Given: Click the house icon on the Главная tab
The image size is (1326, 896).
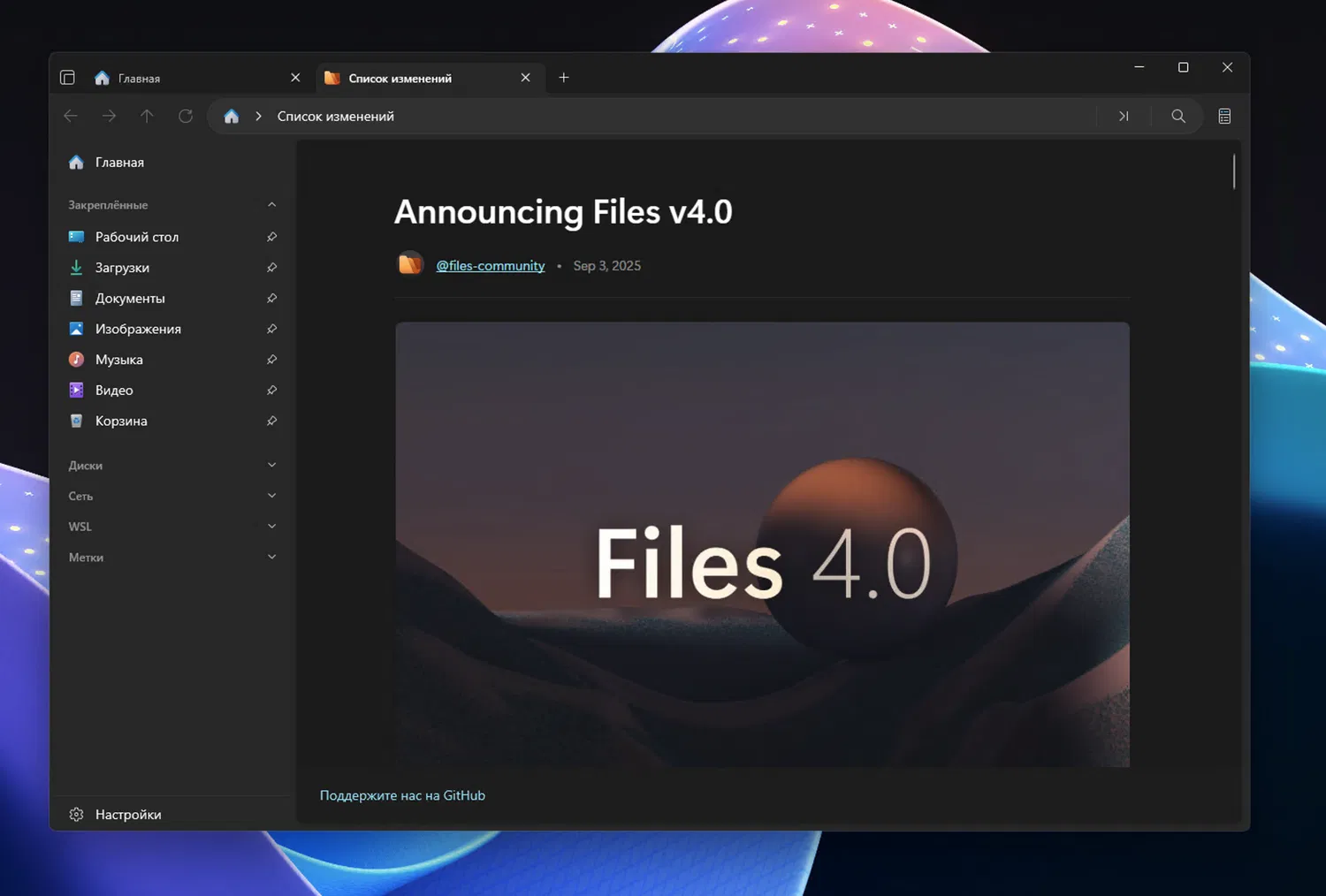Looking at the screenshot, I should tap(102, 78).
